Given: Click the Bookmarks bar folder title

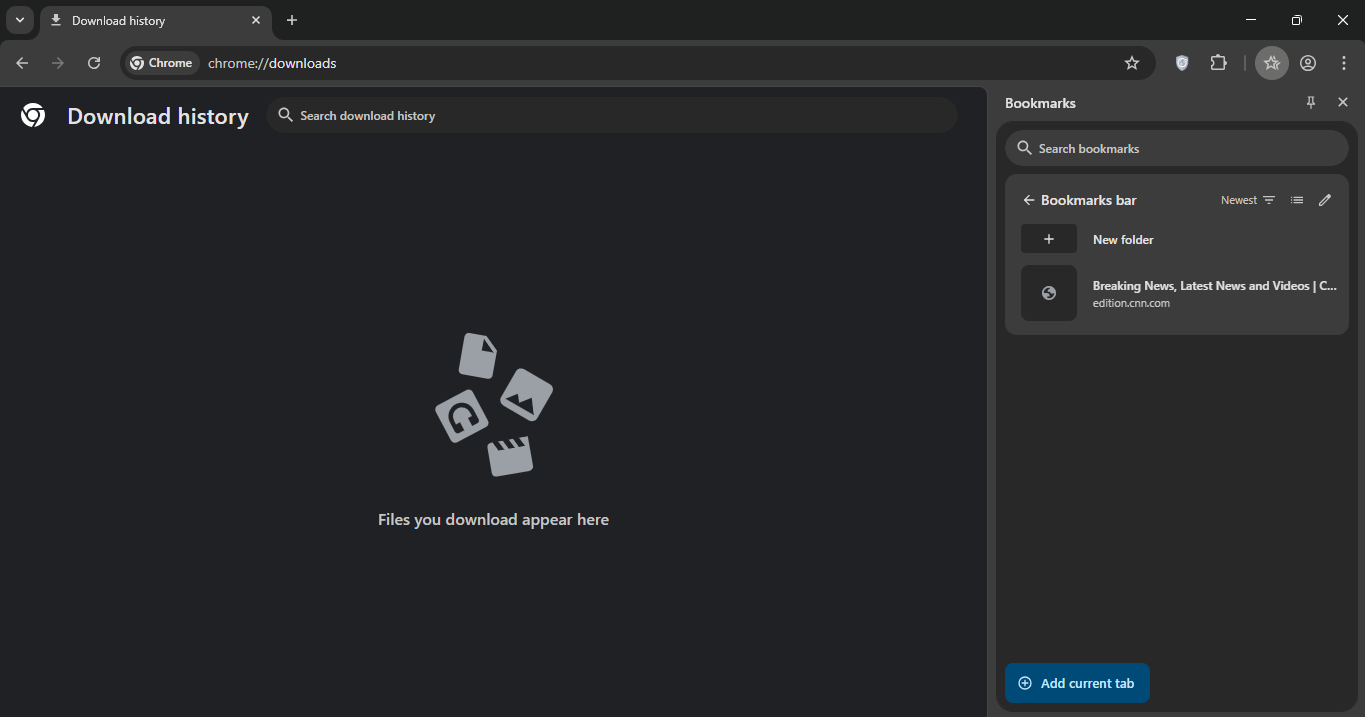Looking at the screenshot, I should tap(1088, 200).
